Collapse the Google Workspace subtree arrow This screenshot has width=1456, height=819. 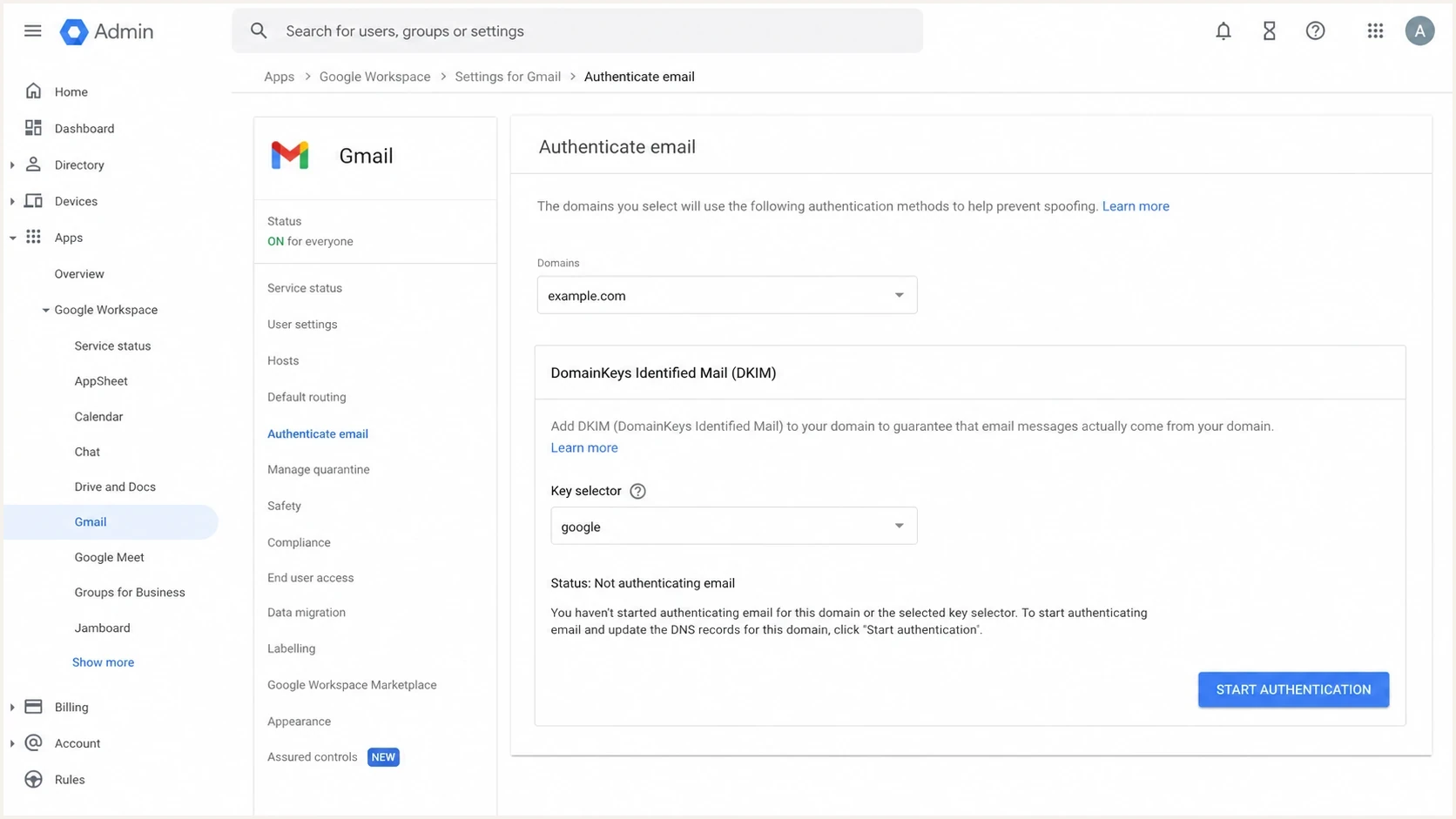click(45, 310)
